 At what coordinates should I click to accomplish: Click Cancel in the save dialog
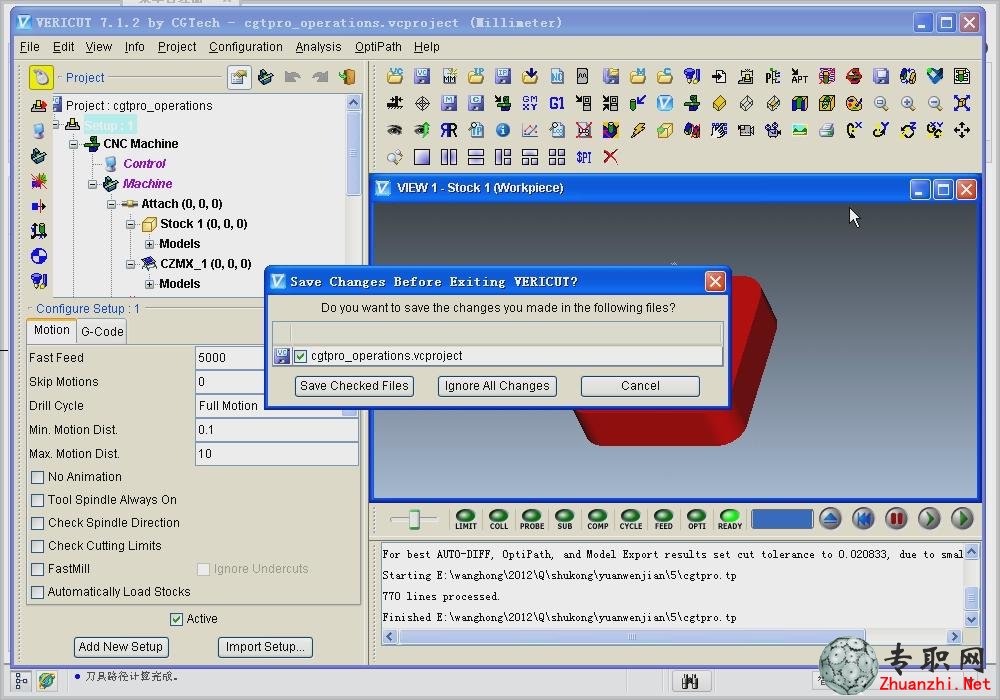[x=640, y=386]
